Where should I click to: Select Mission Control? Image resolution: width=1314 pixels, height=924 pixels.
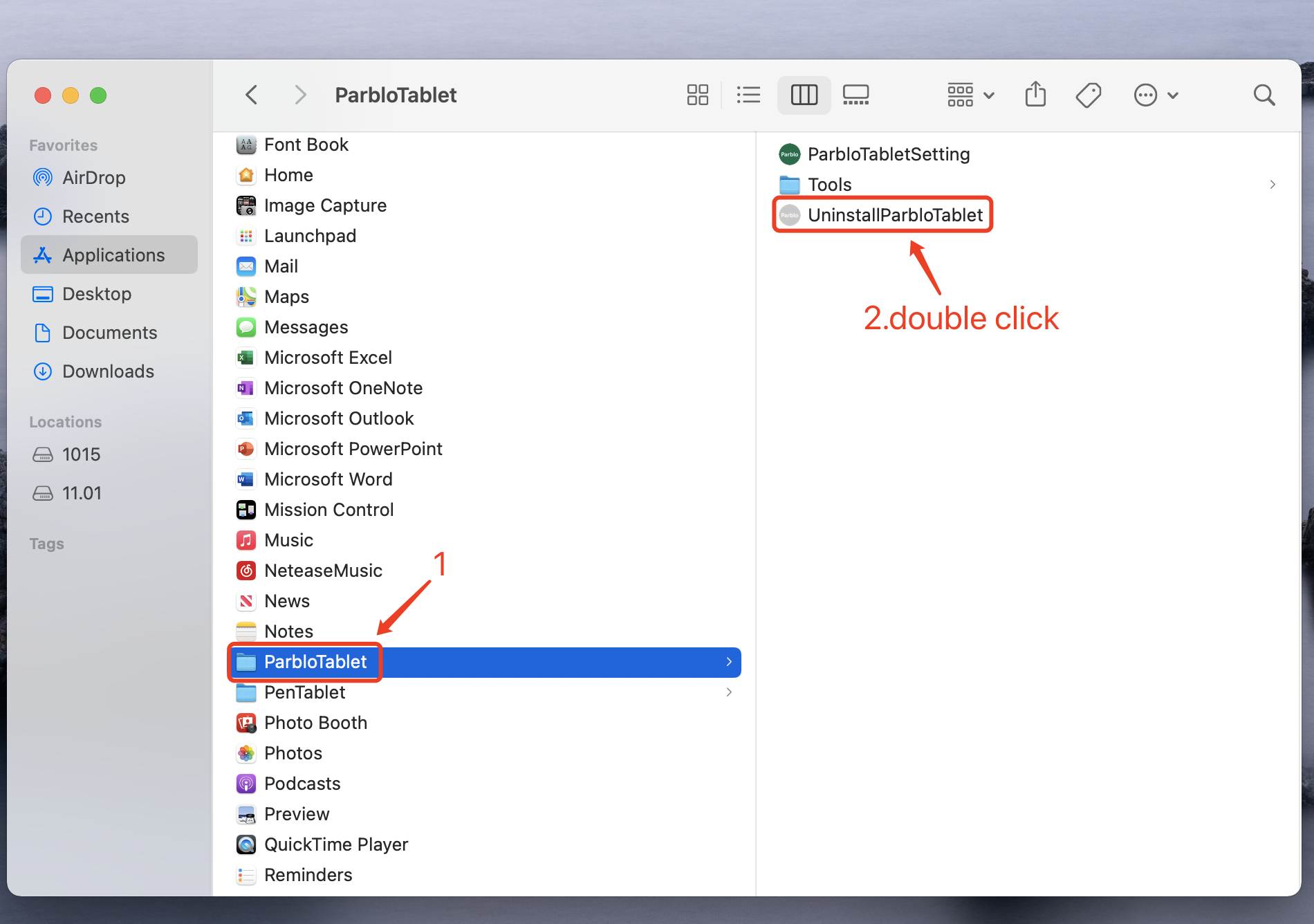coord(485,510)
